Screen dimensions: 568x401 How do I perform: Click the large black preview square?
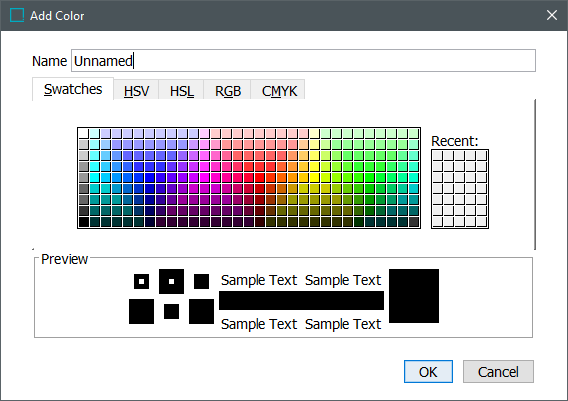414,296
